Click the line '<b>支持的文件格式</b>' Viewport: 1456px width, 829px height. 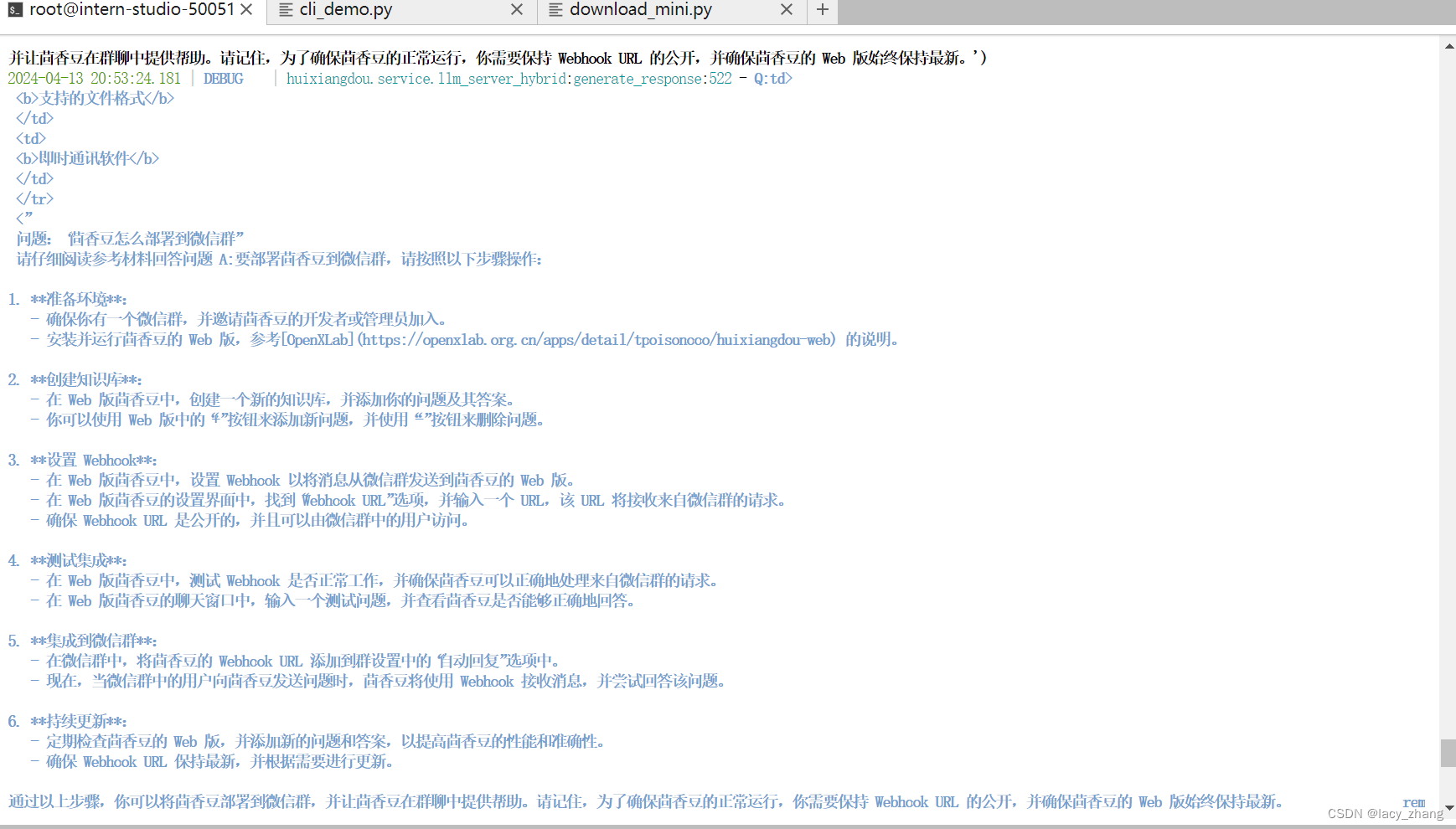pos(96,99)
